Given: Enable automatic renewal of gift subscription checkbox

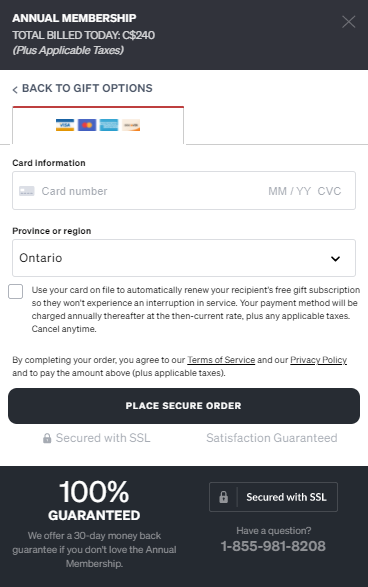Looking at the screenshot, I should [x=16, y=292].
